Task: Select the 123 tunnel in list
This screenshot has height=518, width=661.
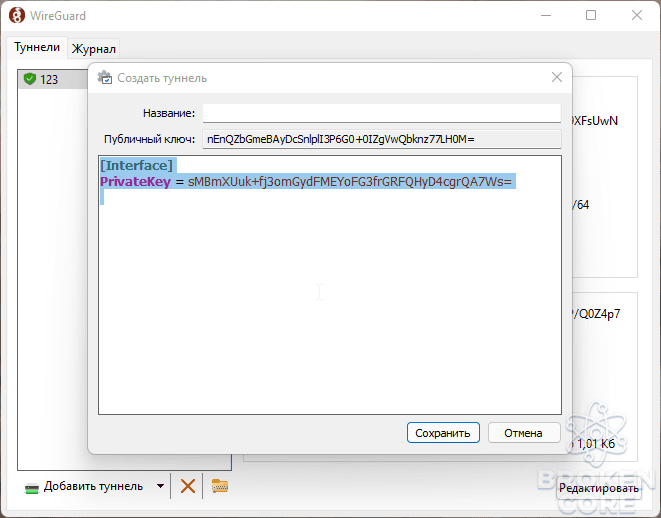Action: (53, 79)
